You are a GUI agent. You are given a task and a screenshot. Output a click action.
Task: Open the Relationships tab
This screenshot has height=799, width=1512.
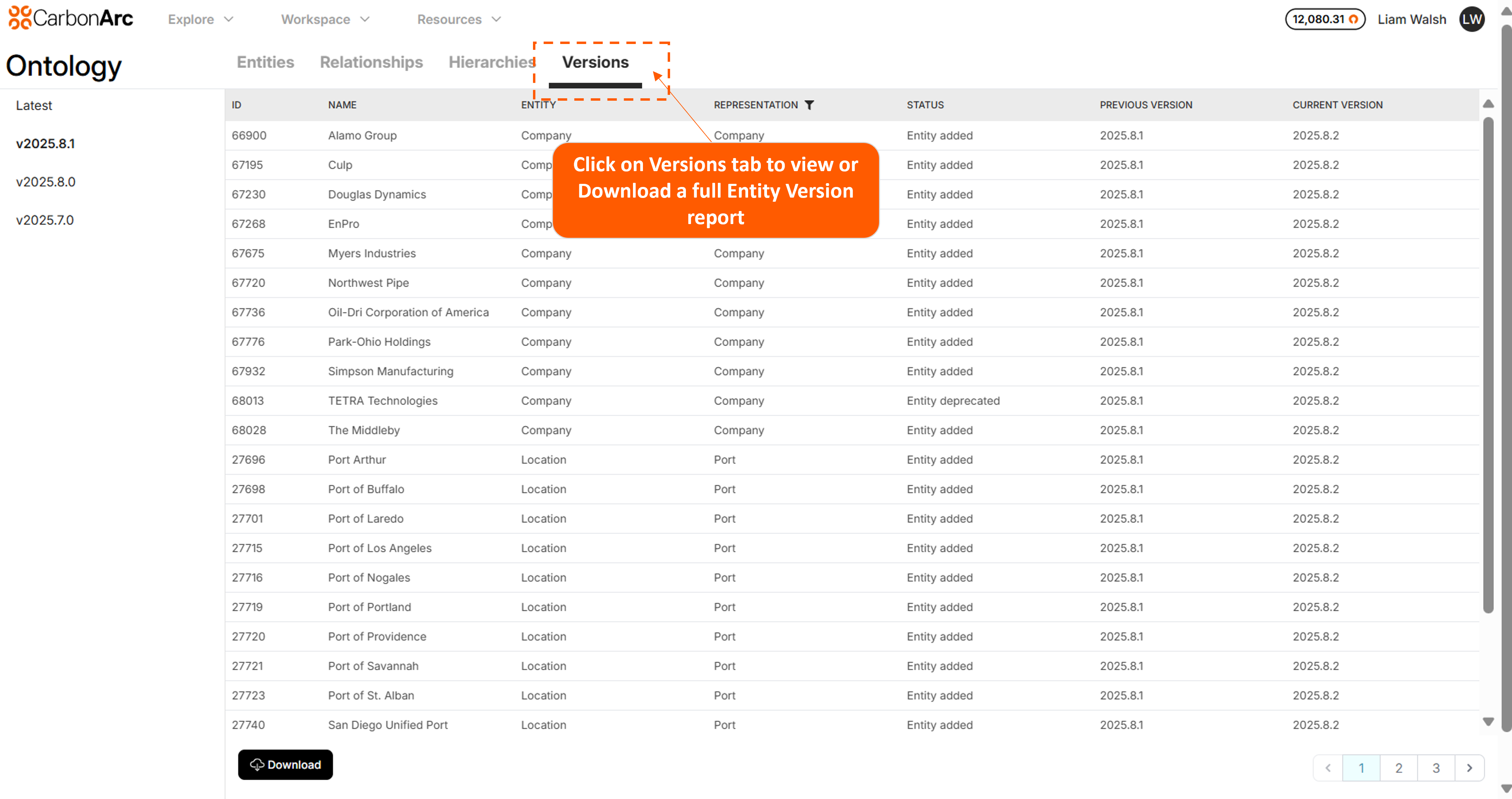click(x=371, y=62)
